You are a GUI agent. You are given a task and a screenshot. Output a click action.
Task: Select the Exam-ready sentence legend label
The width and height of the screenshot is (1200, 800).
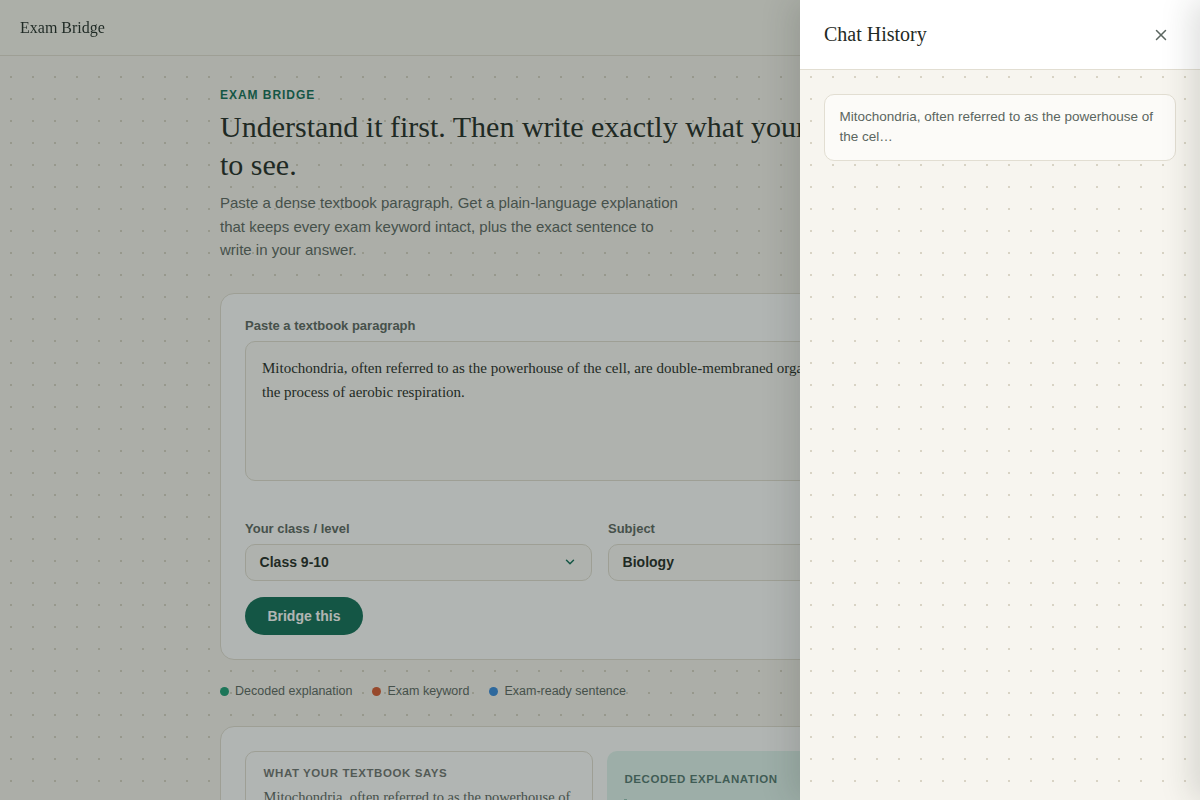pyautogui.click(x=565, y=691)
